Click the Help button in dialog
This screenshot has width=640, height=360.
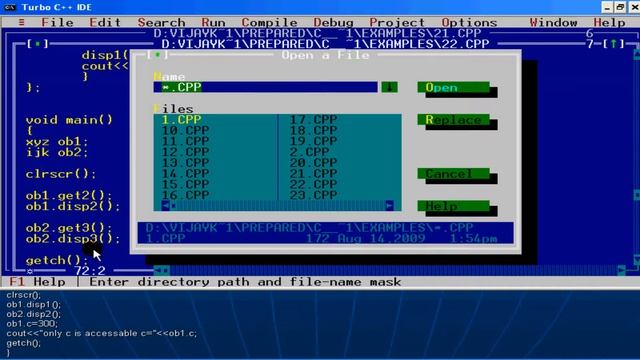pos(453,206)
